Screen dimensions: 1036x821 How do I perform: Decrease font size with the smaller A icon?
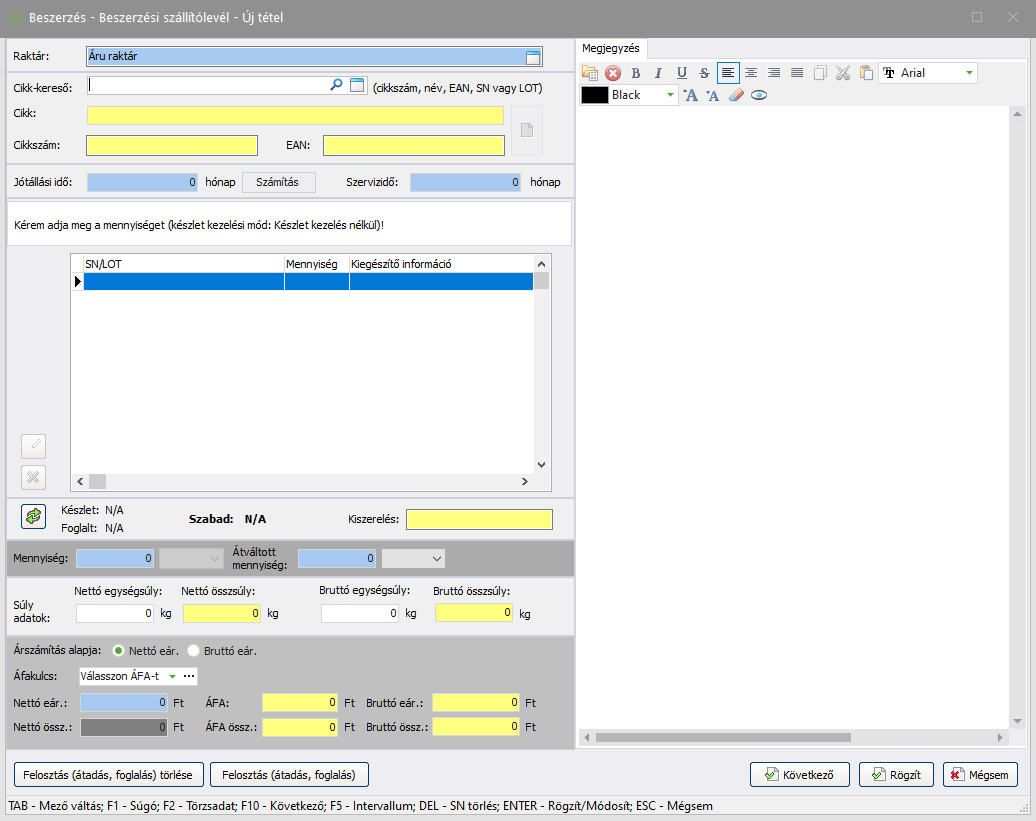tap(712, 95)
